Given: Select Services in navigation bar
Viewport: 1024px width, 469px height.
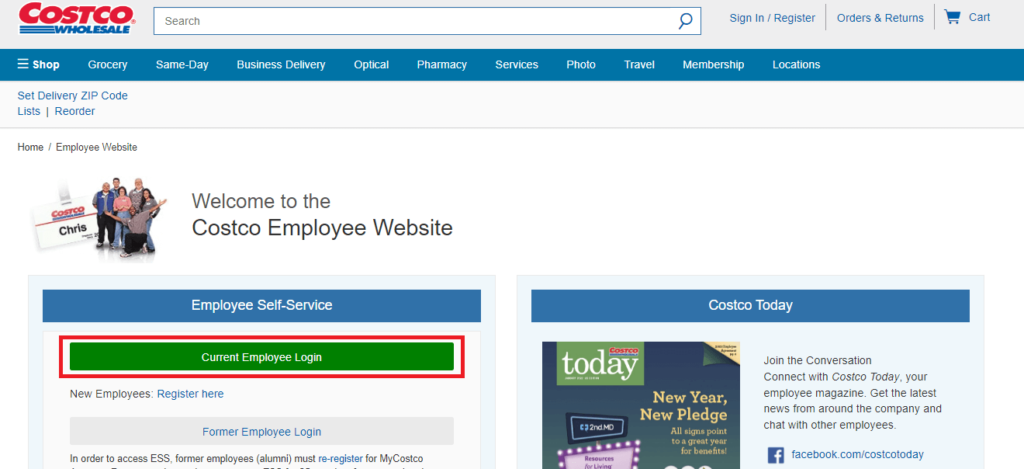Looking at the screenshot, I should tap(517, 65).
